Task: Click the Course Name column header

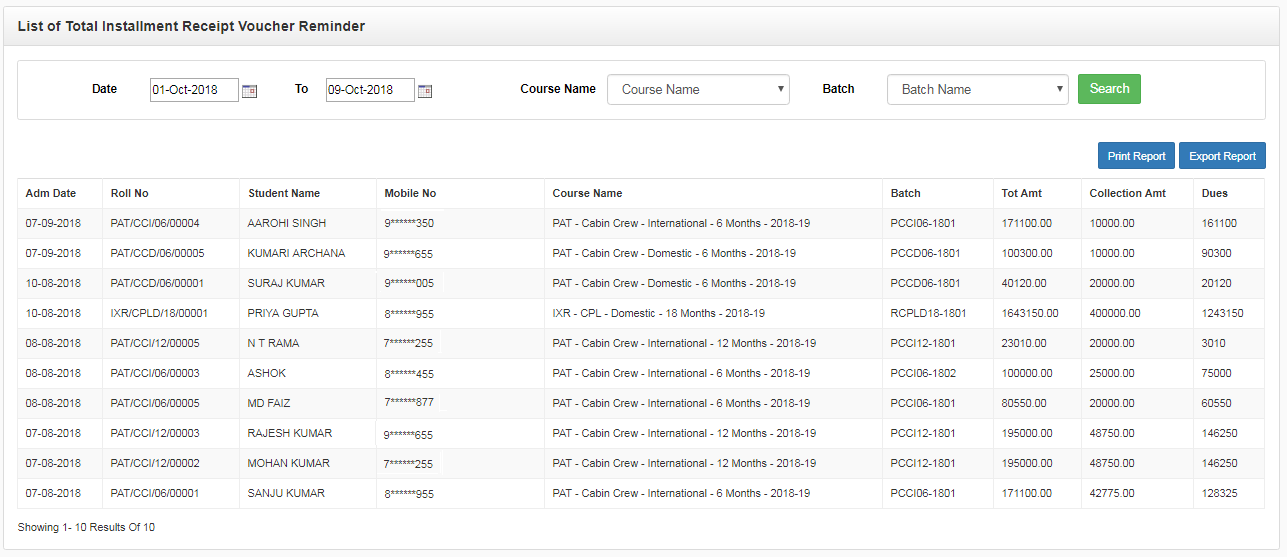Action: point(588,193)
